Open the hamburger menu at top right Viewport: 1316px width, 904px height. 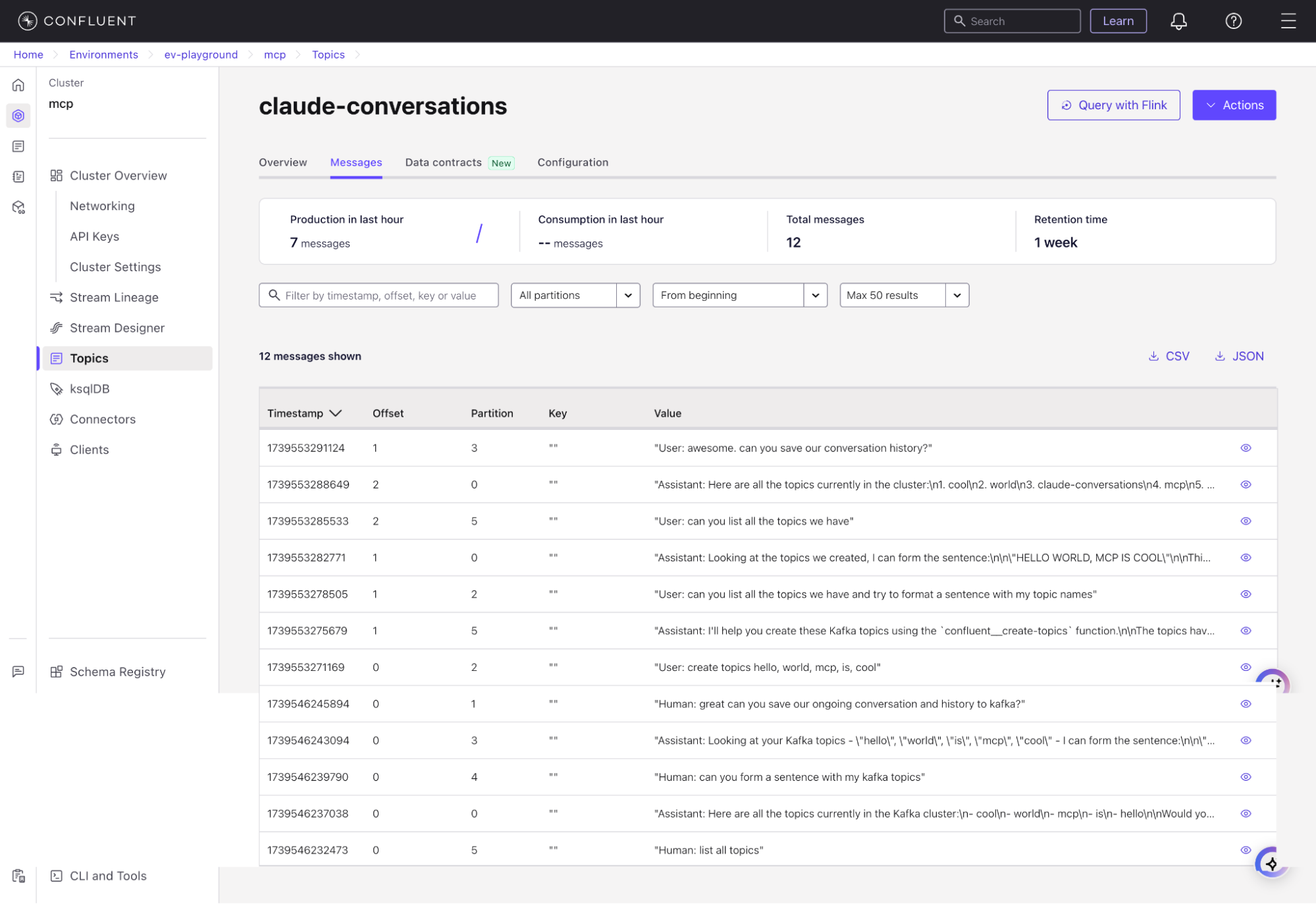click(x=1288, y=20)
